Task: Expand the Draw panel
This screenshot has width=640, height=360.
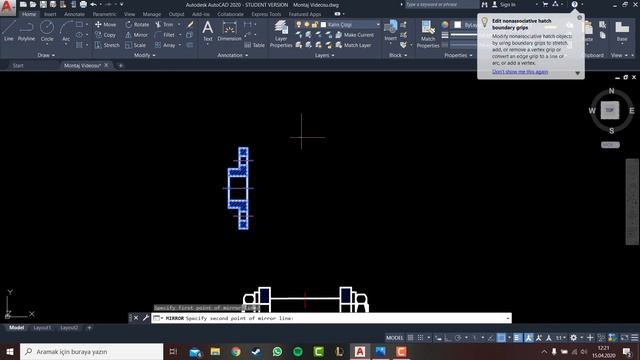Action: pyautogui.click(x=46, y=55)
